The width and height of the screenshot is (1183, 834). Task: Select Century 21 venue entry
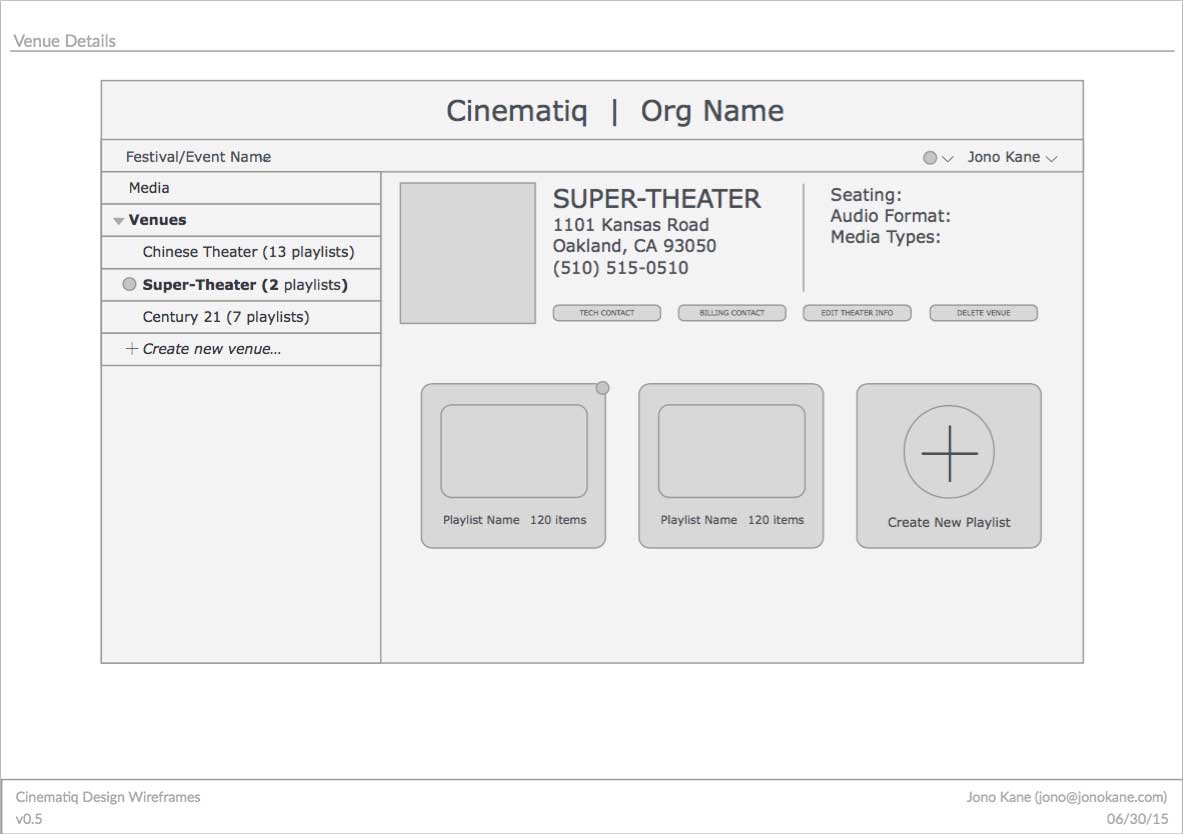[226, 317]
